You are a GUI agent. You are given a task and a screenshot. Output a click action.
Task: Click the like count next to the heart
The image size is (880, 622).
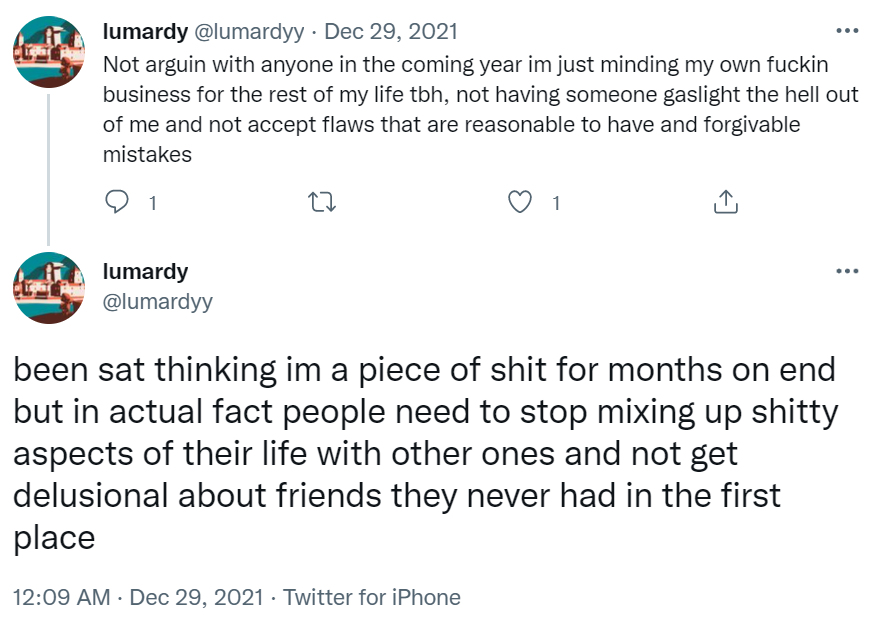556,203
